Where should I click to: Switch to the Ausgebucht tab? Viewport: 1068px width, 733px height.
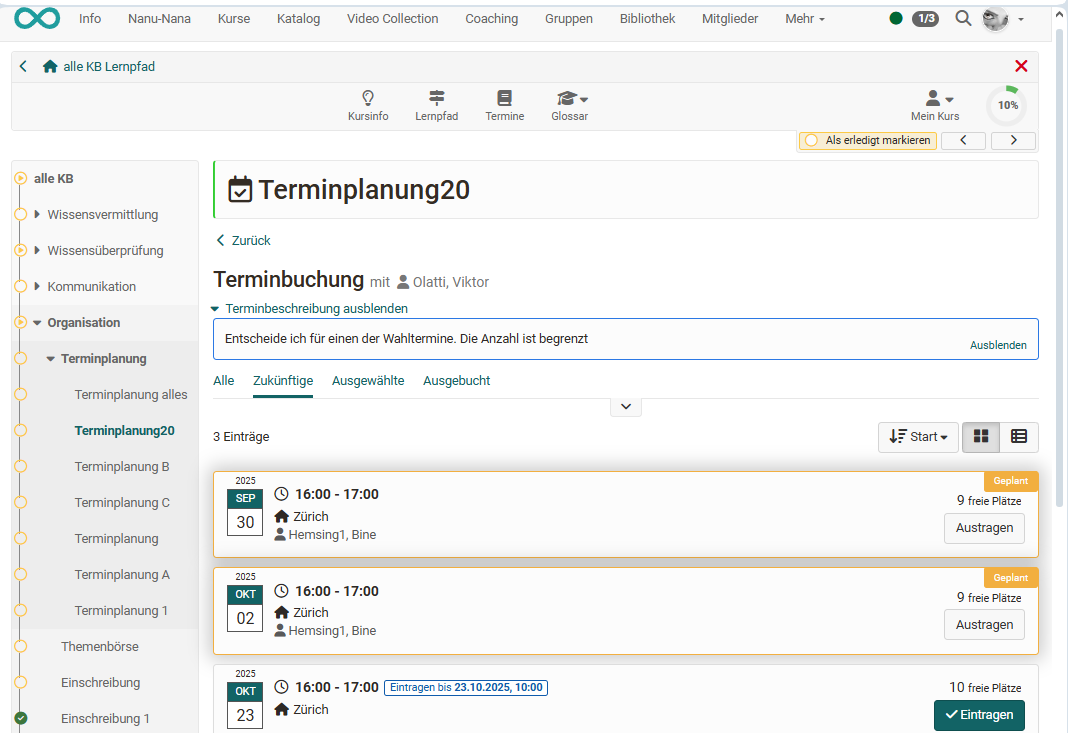456,380
